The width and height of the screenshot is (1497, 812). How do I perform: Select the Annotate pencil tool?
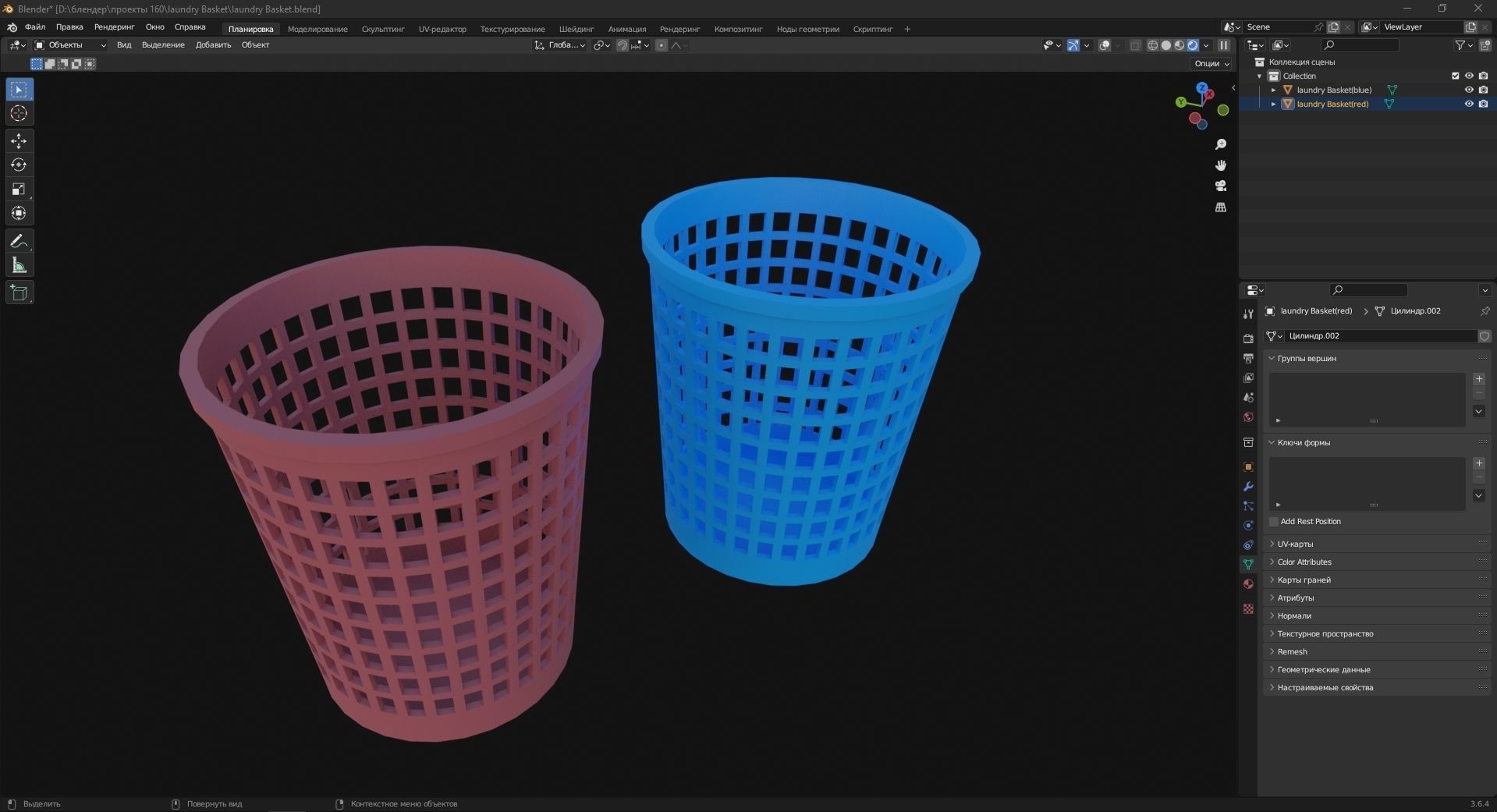(x=19, y=242)
